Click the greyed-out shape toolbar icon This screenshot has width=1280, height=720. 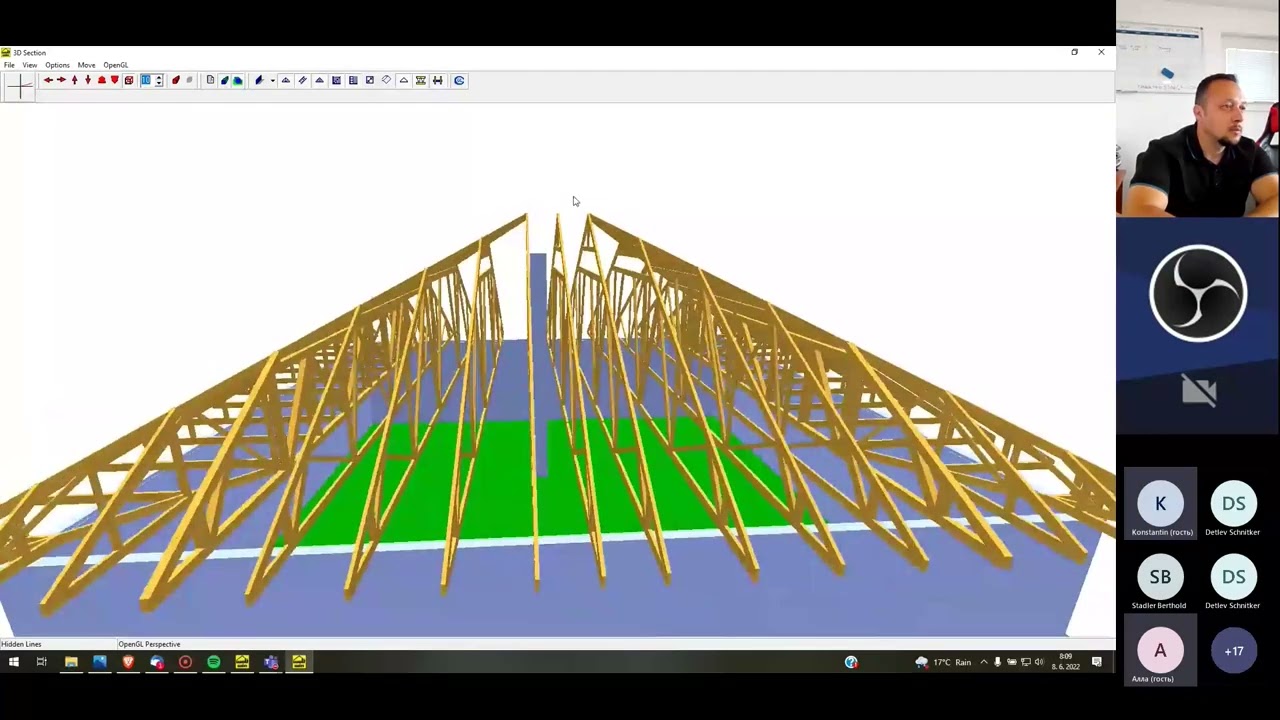click(189, 80)
